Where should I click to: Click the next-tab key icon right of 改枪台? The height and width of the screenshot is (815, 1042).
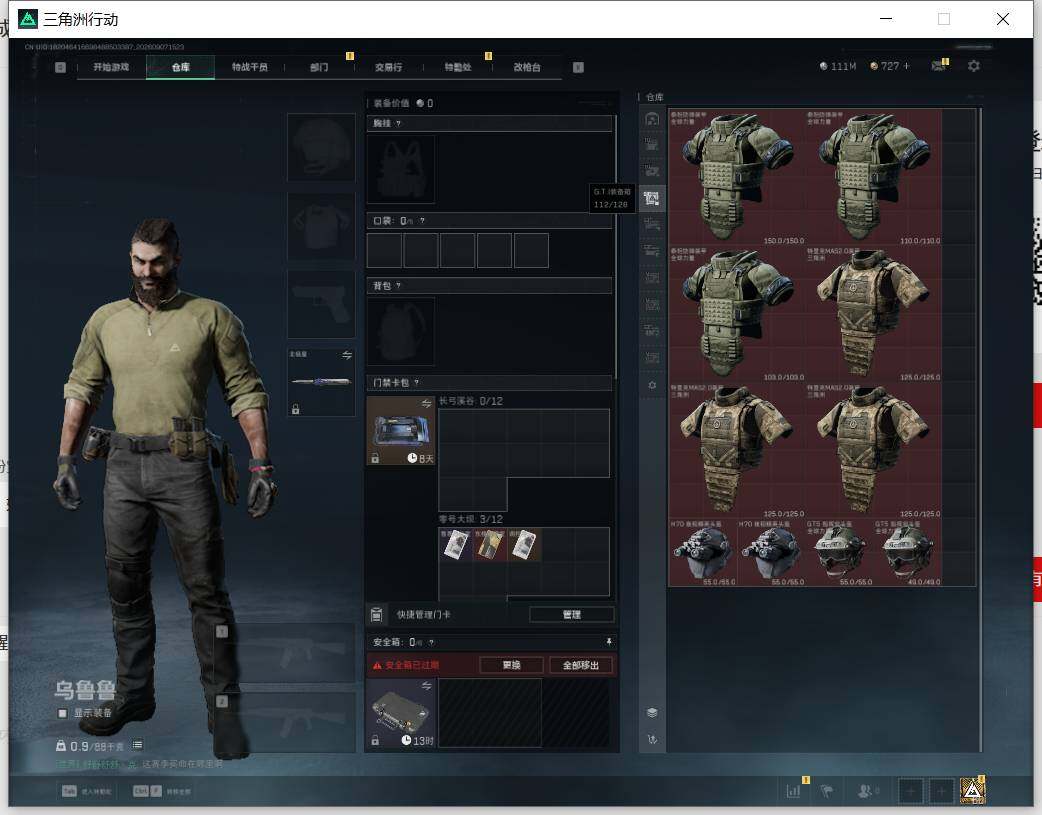click(578, 67)
